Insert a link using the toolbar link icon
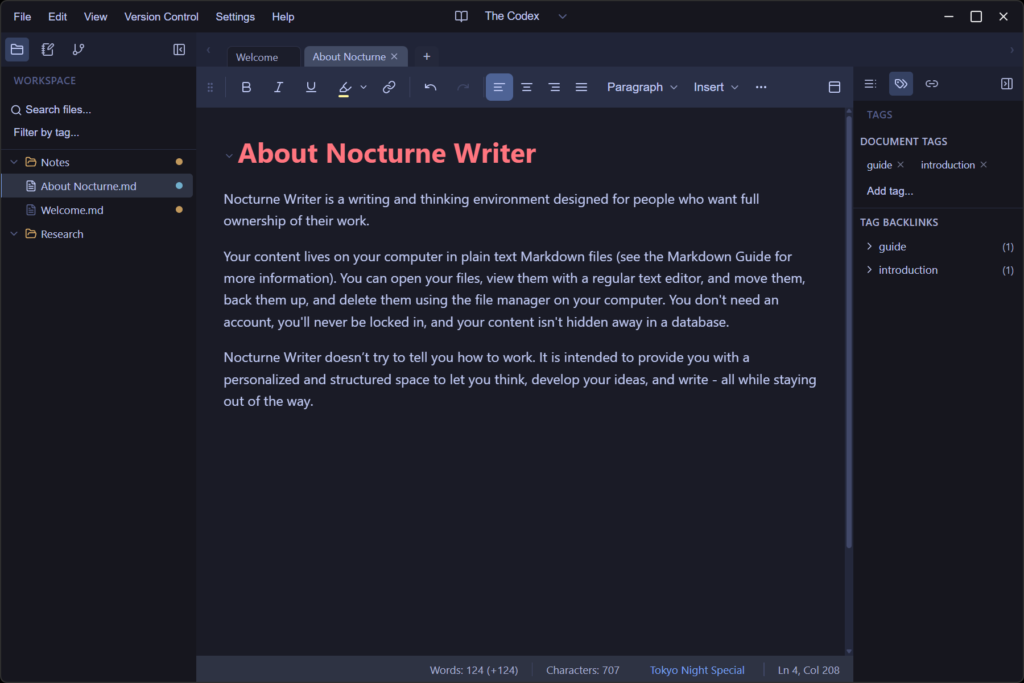The image size is (1024, 683). (x=389, y=87)
